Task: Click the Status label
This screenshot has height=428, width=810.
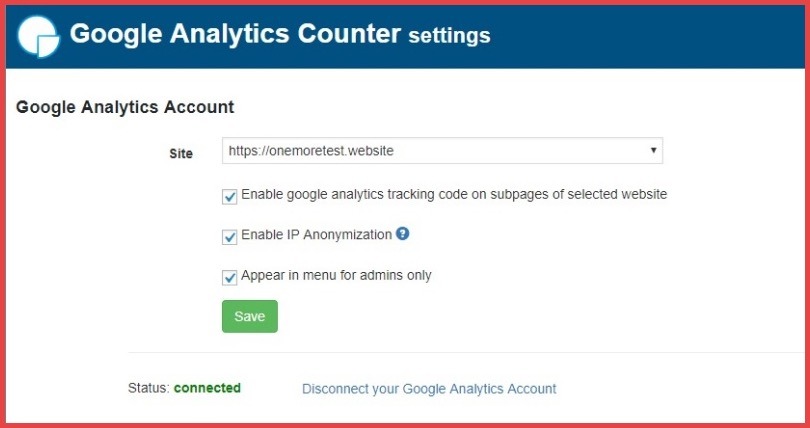Action: point(148,388)
